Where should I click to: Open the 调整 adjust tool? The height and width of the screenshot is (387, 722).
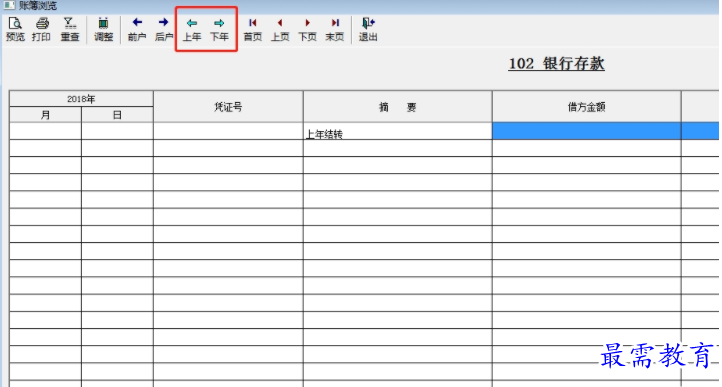pos(104,29)
